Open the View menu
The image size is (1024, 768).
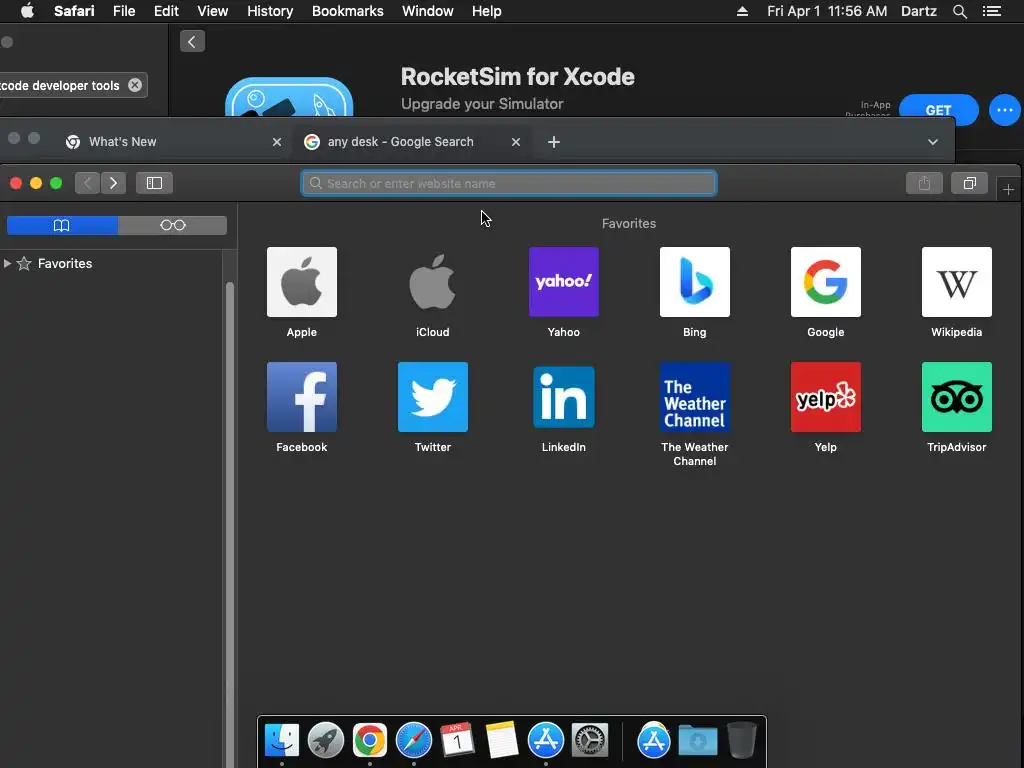[213, 11]
